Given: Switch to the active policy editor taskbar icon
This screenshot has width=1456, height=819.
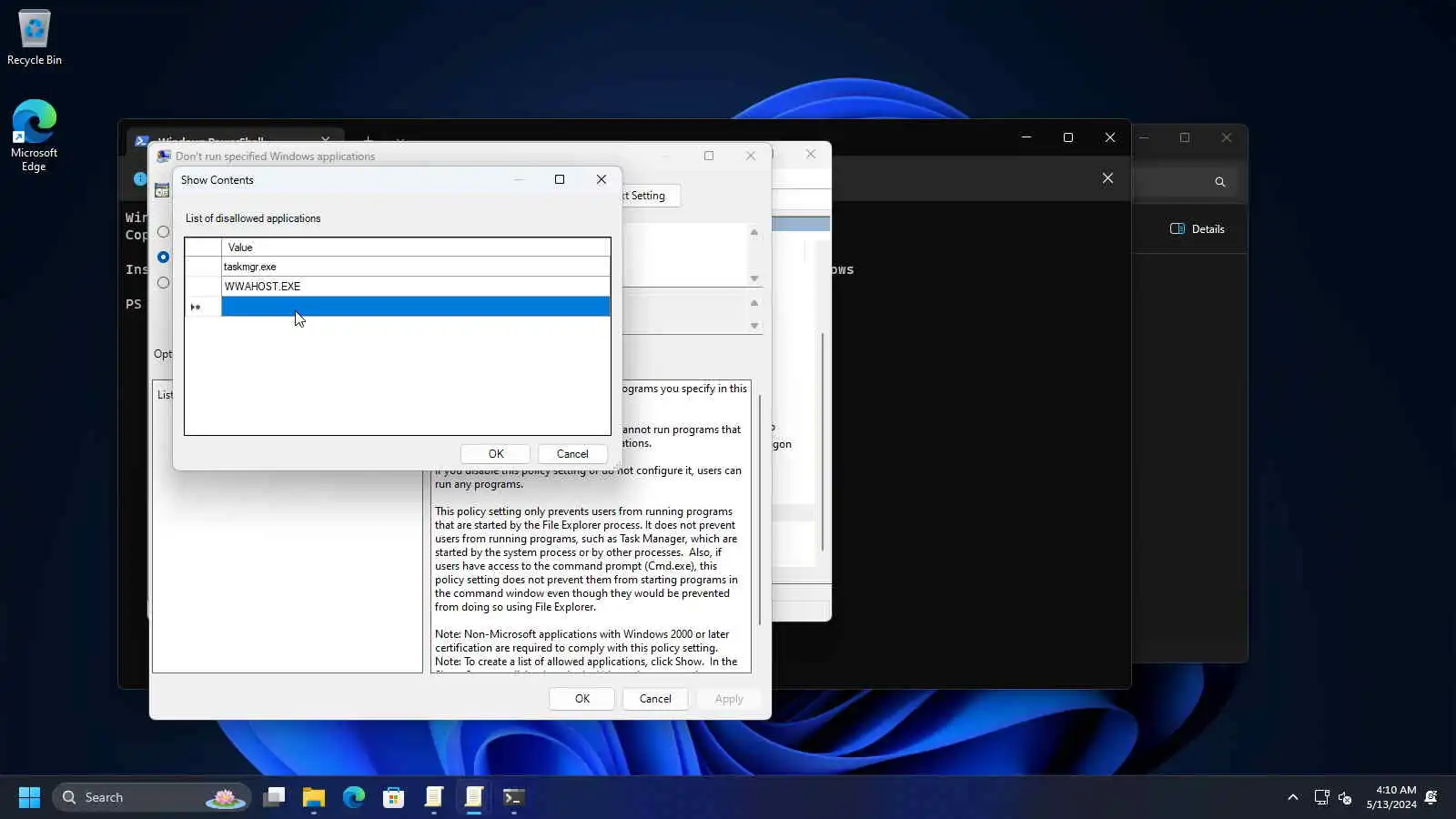Looking at the screenshot, I should pyautogui.click(x=474, y=797).
